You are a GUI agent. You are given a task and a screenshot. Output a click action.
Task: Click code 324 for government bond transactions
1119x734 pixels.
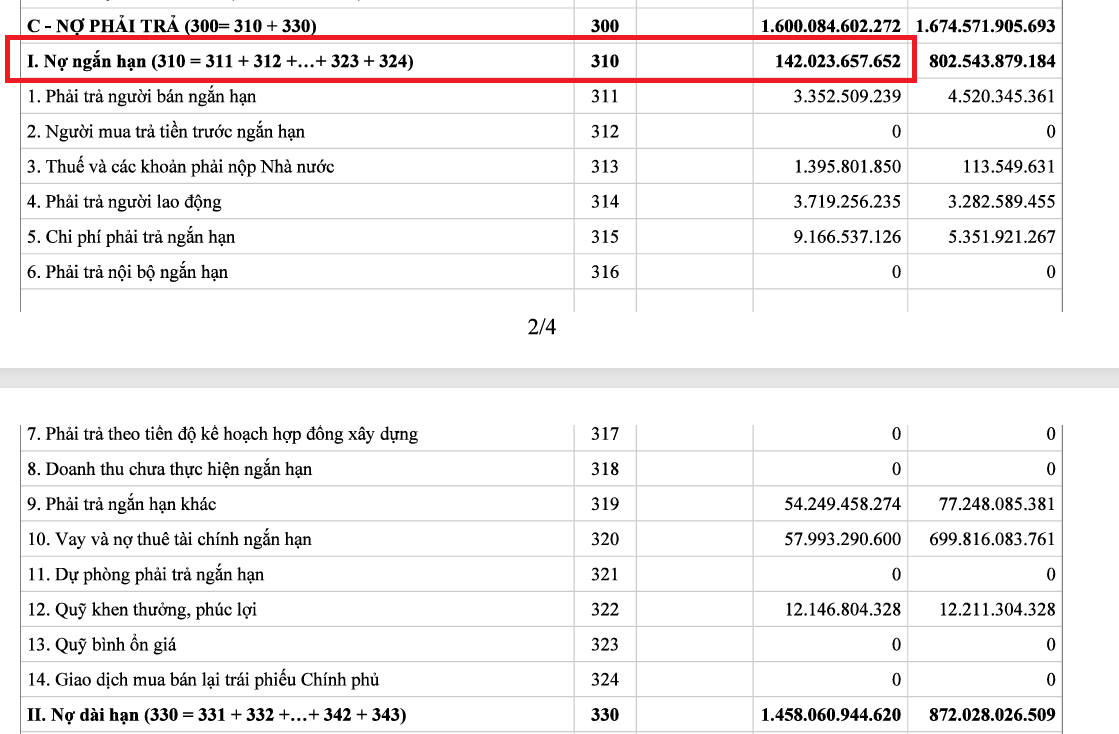point(605,680)
